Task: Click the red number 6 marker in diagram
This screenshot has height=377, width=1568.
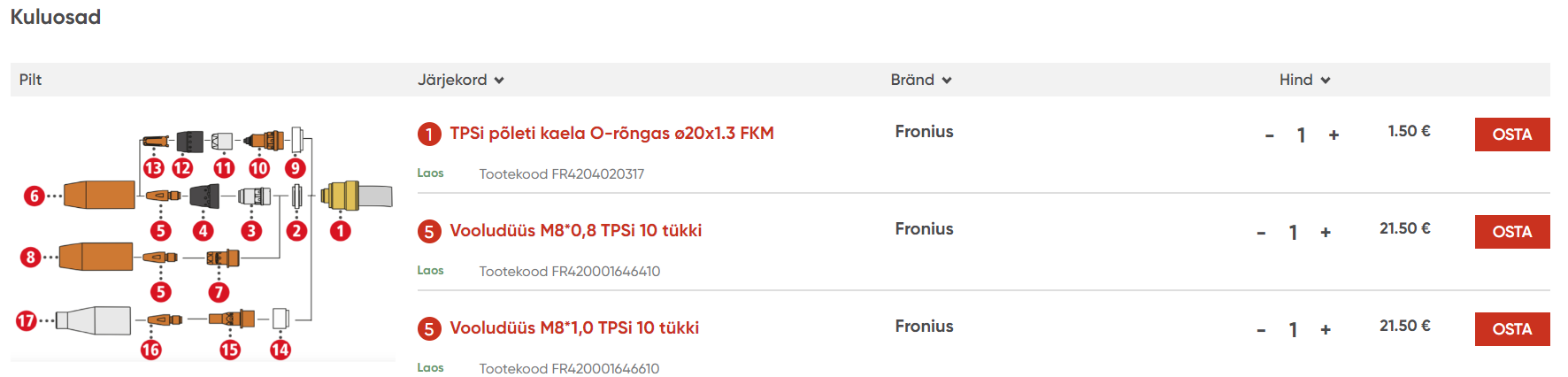Action: click(34, 196)
